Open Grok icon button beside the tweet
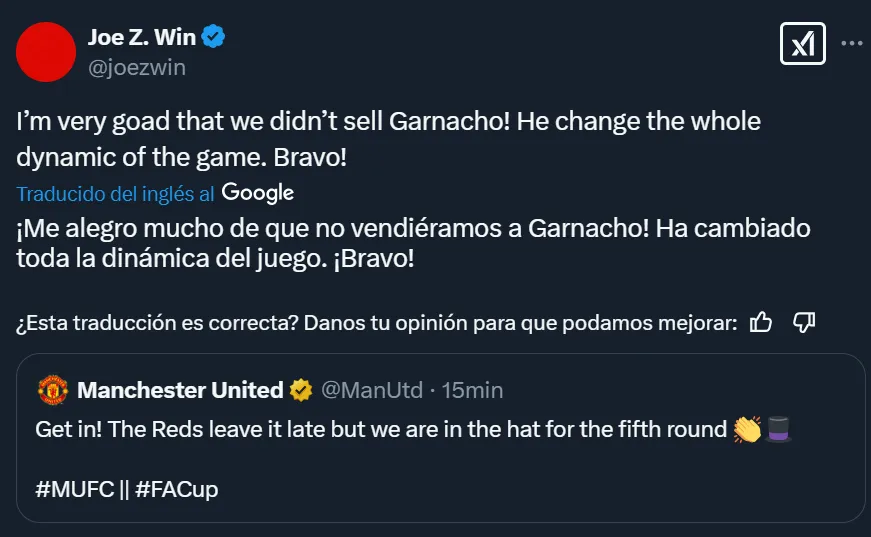The image size is (871, 537). [802, 44]
